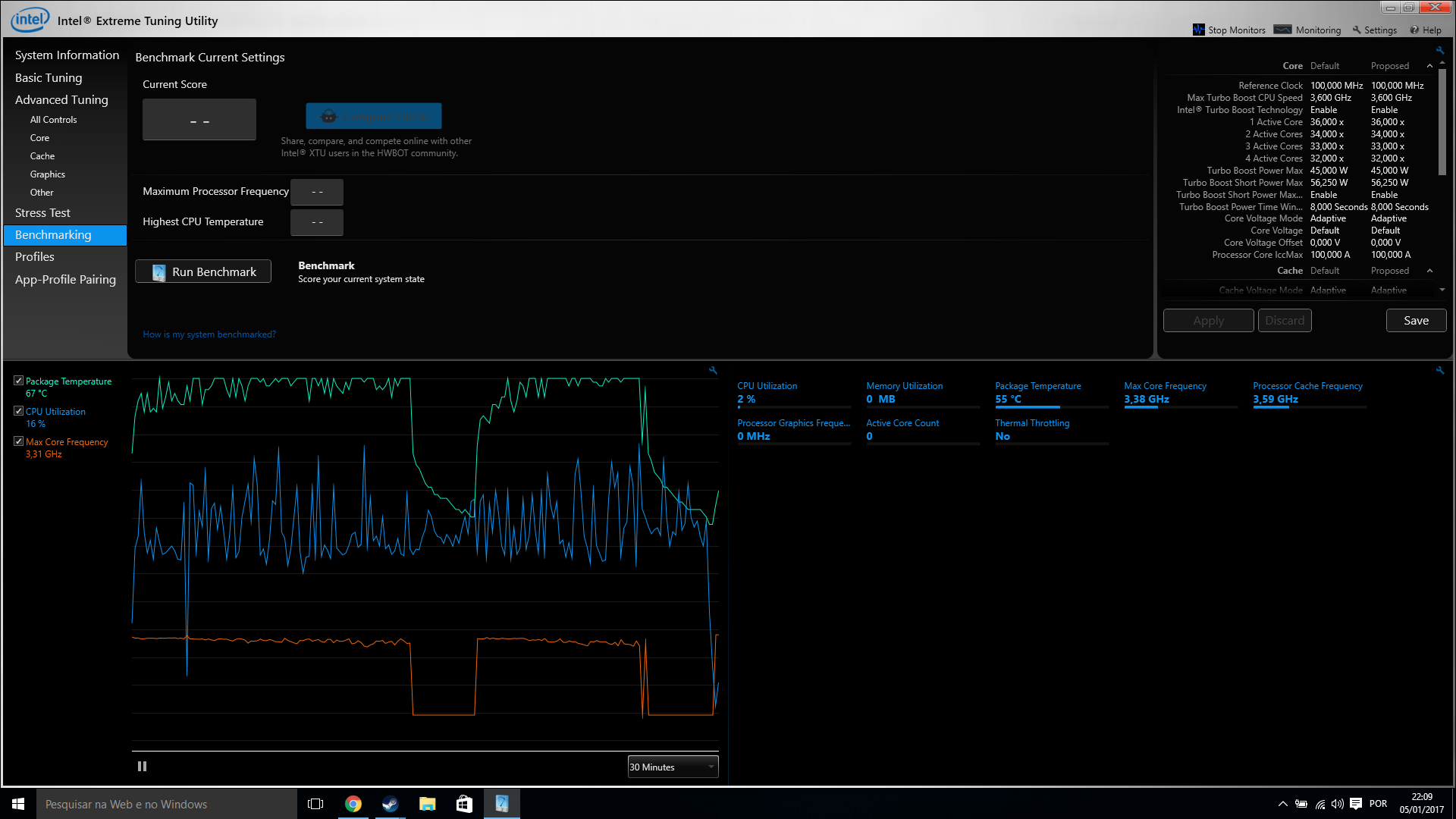Open the Action Center notifications icon

point(1356,804)
